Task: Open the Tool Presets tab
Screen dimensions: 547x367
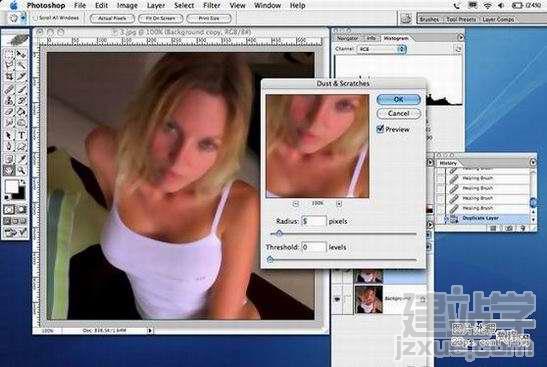Action: [461, 19]
